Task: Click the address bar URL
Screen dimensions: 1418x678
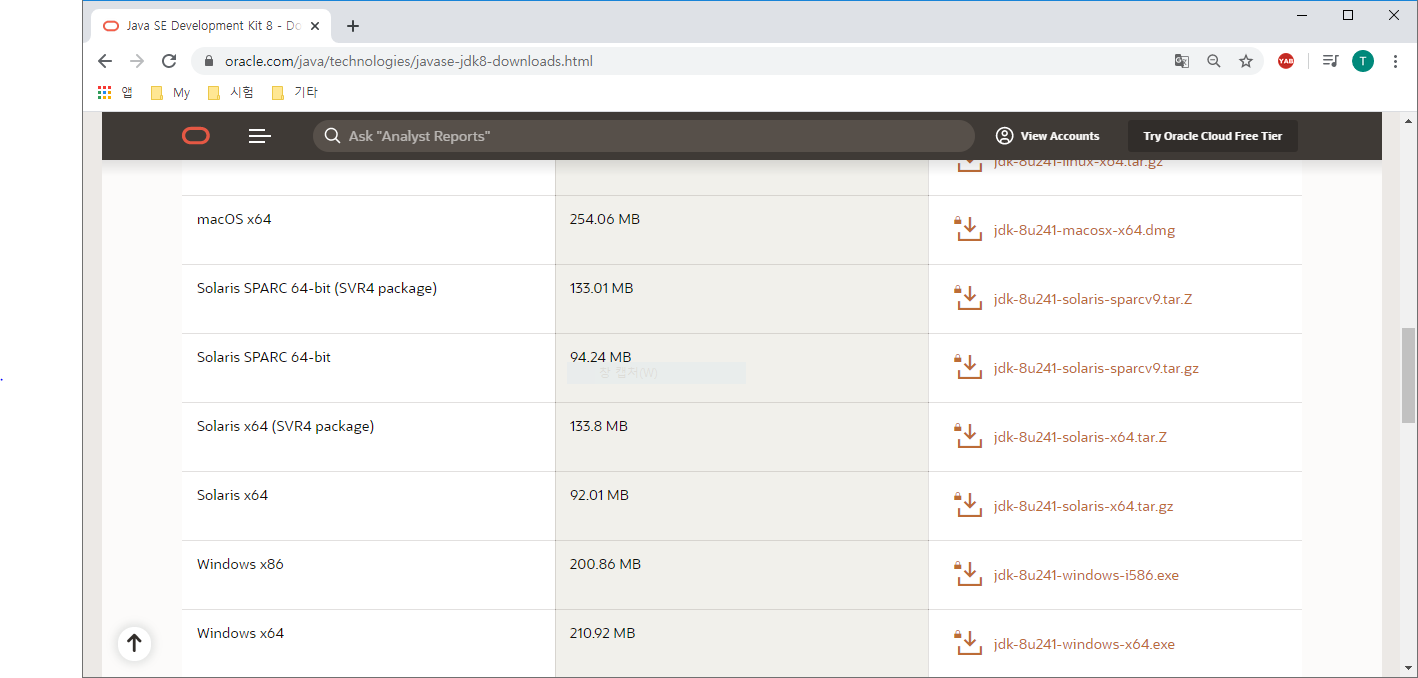Action: point(409,61)
